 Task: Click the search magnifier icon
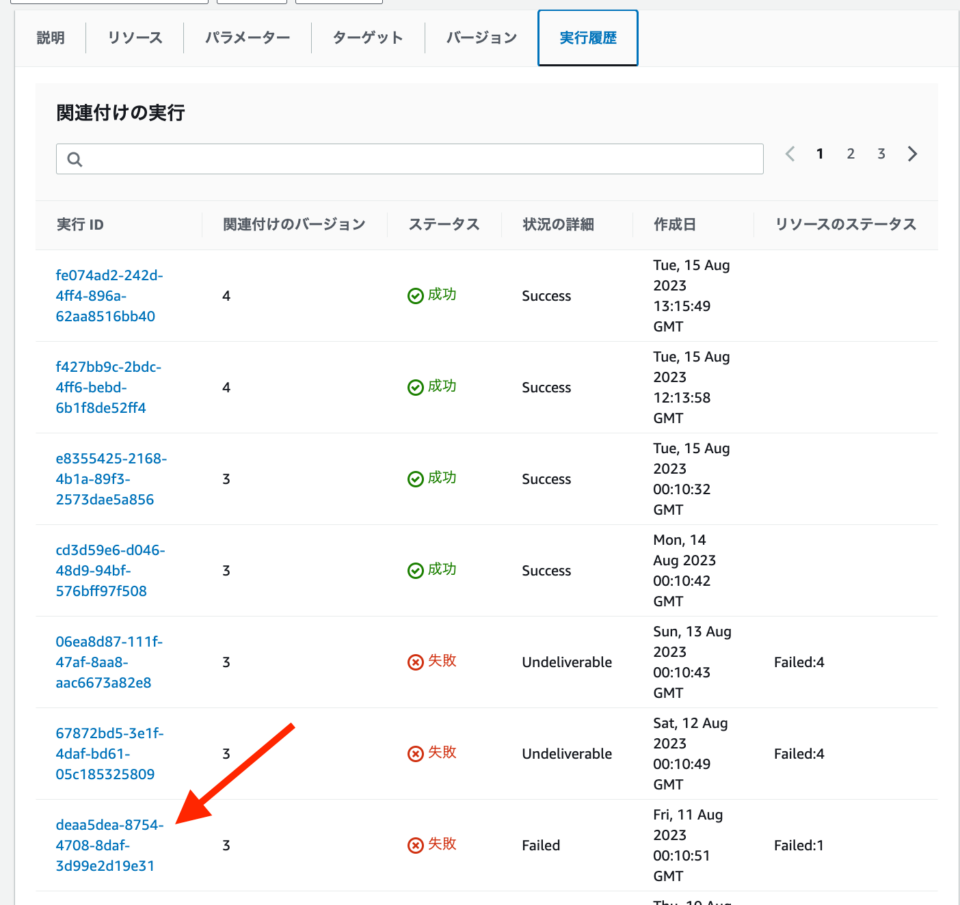75,158
